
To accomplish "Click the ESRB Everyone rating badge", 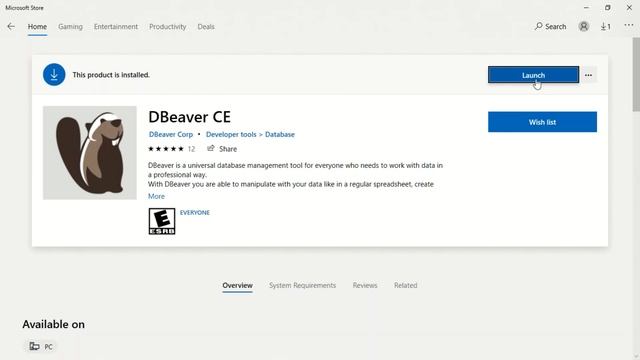I will point(162,221).
